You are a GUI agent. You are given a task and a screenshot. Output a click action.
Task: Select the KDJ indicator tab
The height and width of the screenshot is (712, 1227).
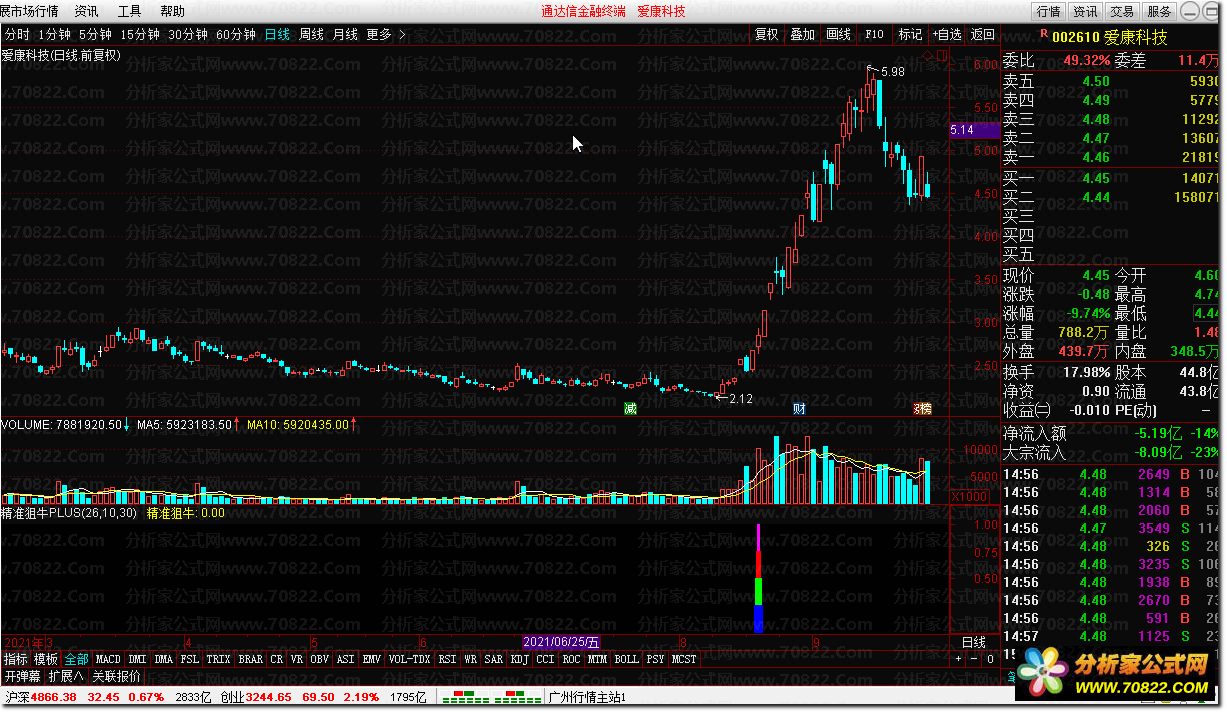pyautogui.click(x=520, y=659)
